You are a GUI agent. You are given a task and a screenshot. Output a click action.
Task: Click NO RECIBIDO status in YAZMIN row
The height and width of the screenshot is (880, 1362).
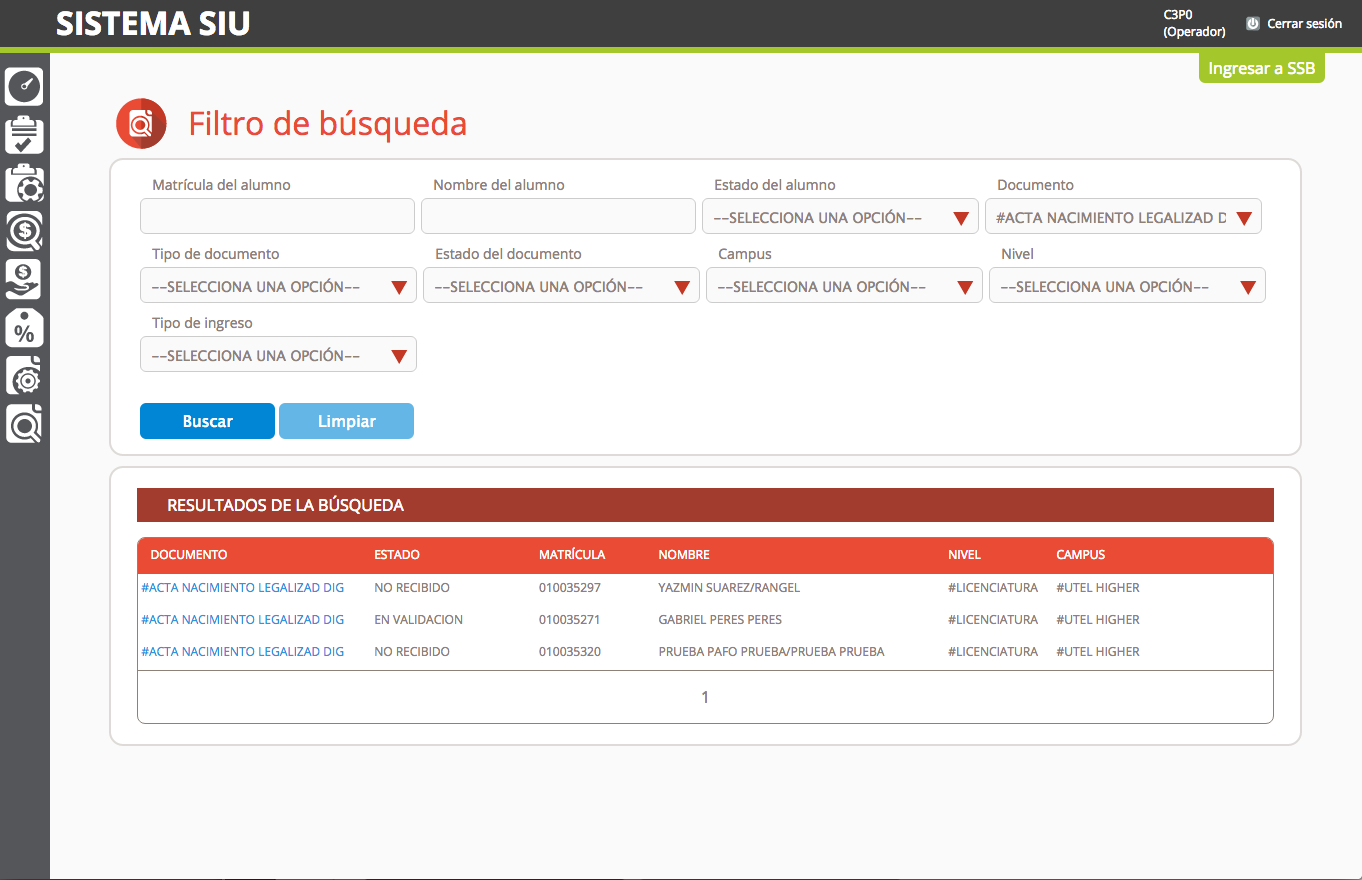[x=412, y=587]
